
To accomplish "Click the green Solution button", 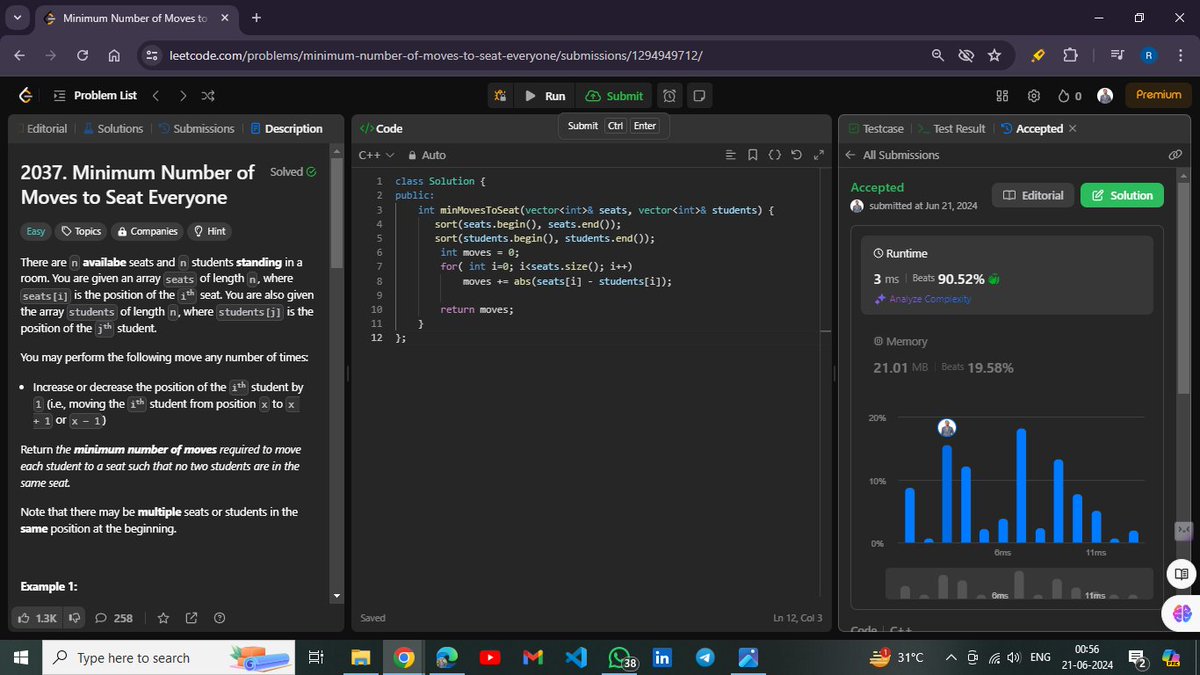I will tap(1121, 195).
